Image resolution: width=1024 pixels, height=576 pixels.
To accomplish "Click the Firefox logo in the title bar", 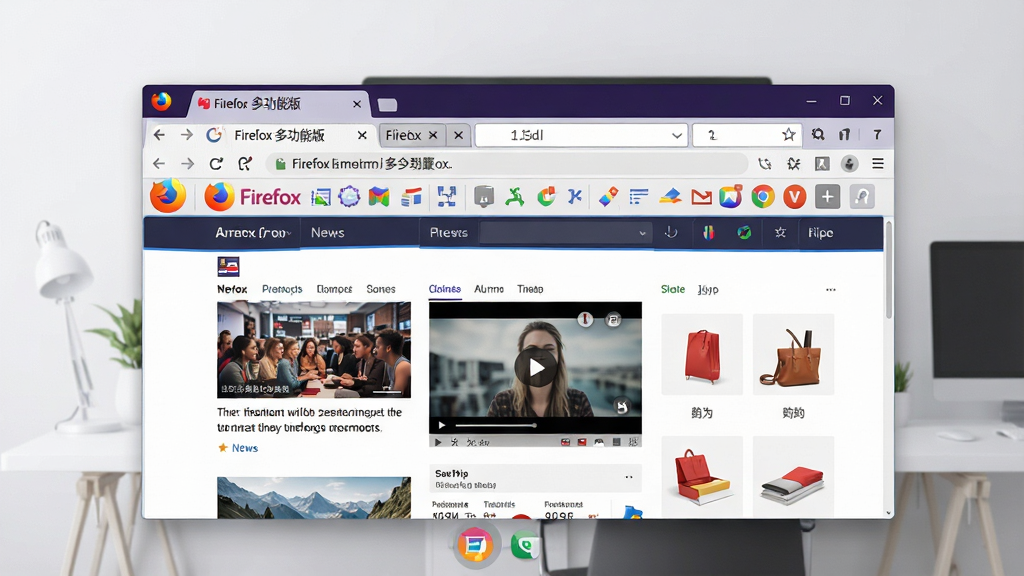I will point(161,101).
